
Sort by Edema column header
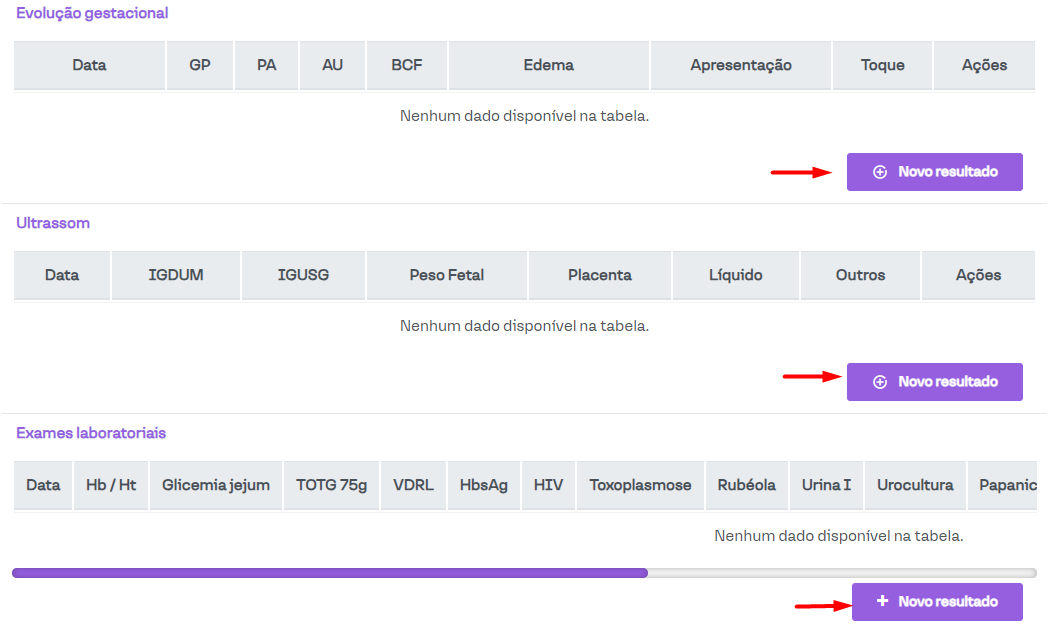548,65
